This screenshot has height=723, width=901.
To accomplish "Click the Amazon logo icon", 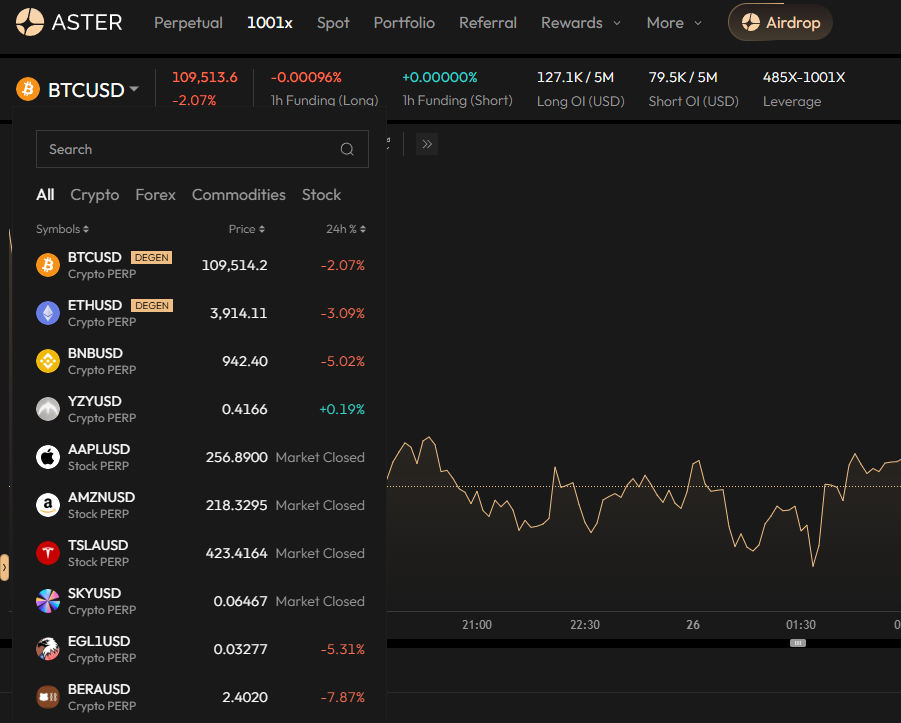I will (x=48, y=505).
